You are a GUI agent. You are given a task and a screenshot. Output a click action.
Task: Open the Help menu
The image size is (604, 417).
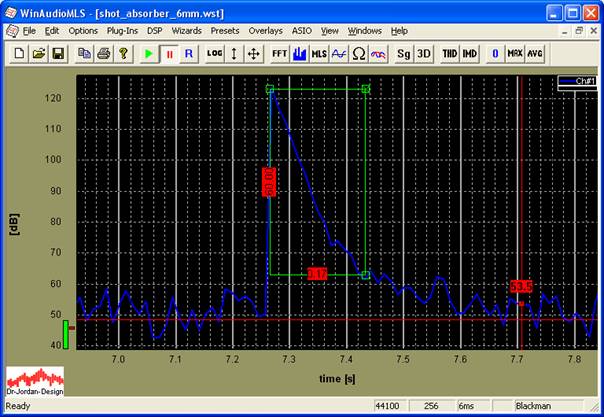tap(399, 31)
